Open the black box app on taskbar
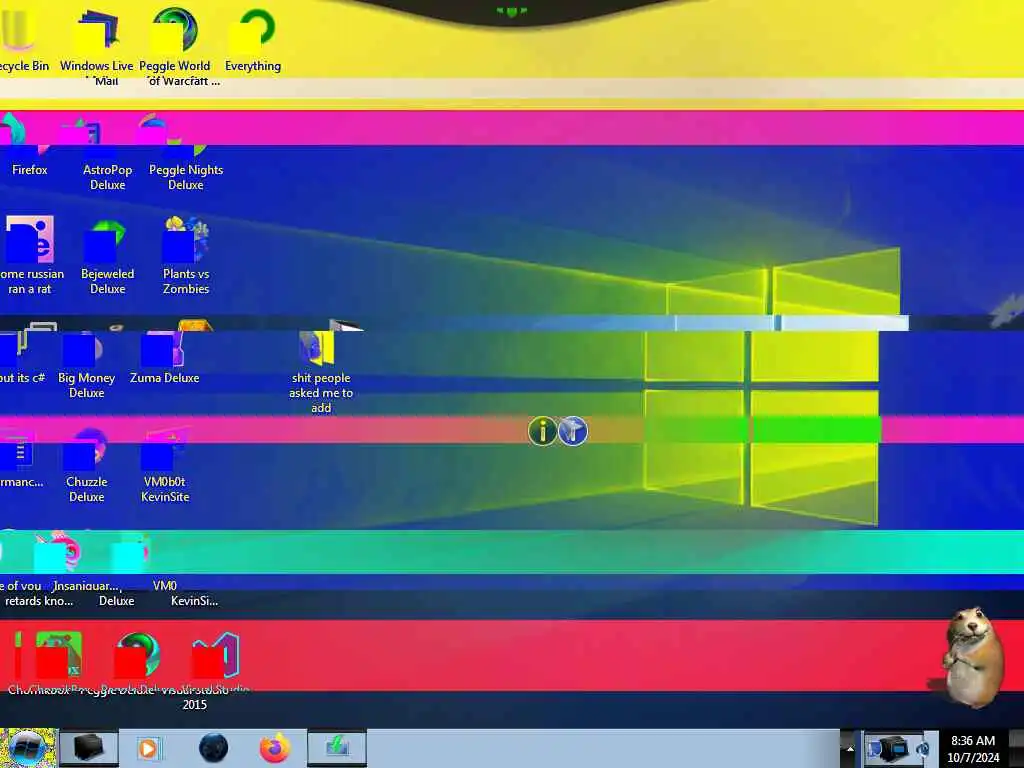1024x768 pixels. pyautogui.click(x=89, y=748)
